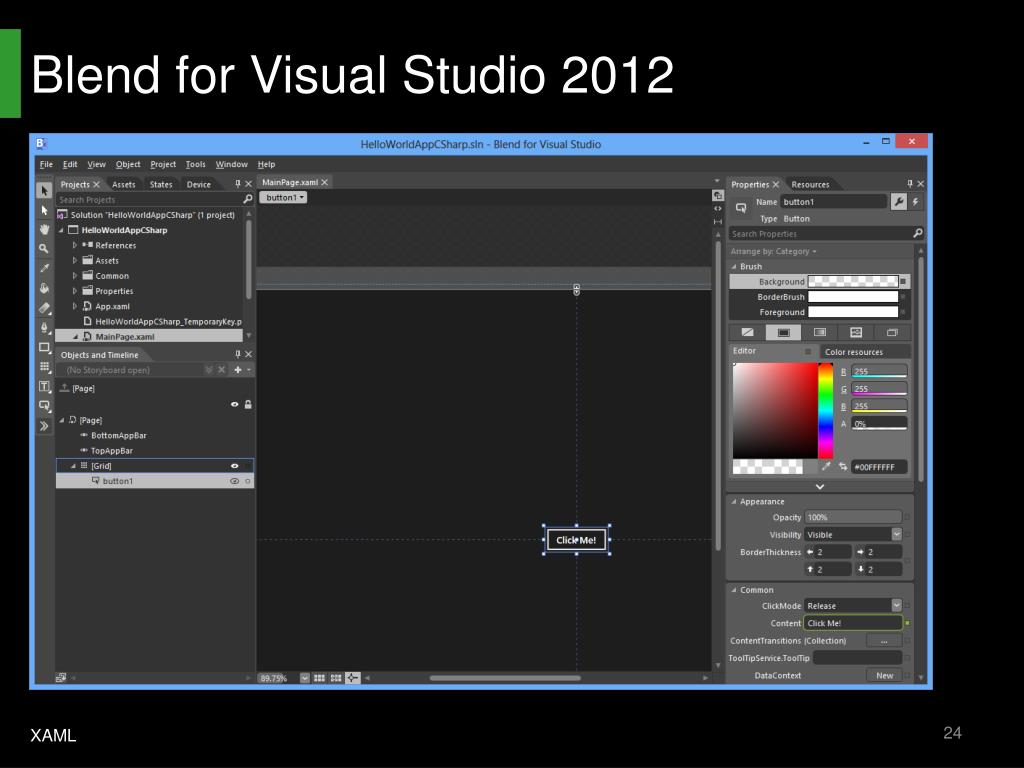The height and width of the screenshot is (768, 1024).
Task: Pick the color eyedropper beside the hex value
Action: [x=826, y=466]
